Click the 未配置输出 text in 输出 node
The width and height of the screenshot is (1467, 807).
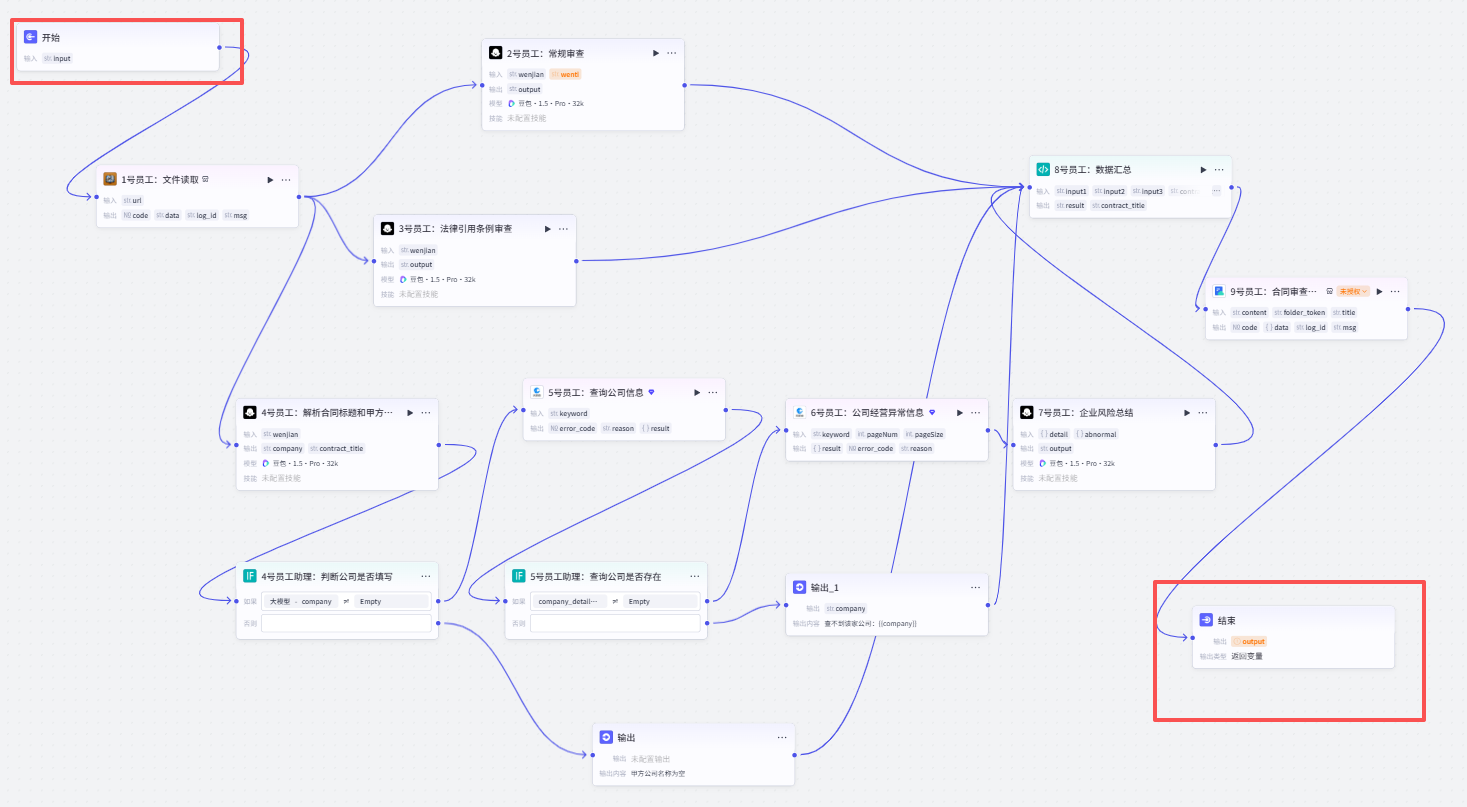pos(650,759)
